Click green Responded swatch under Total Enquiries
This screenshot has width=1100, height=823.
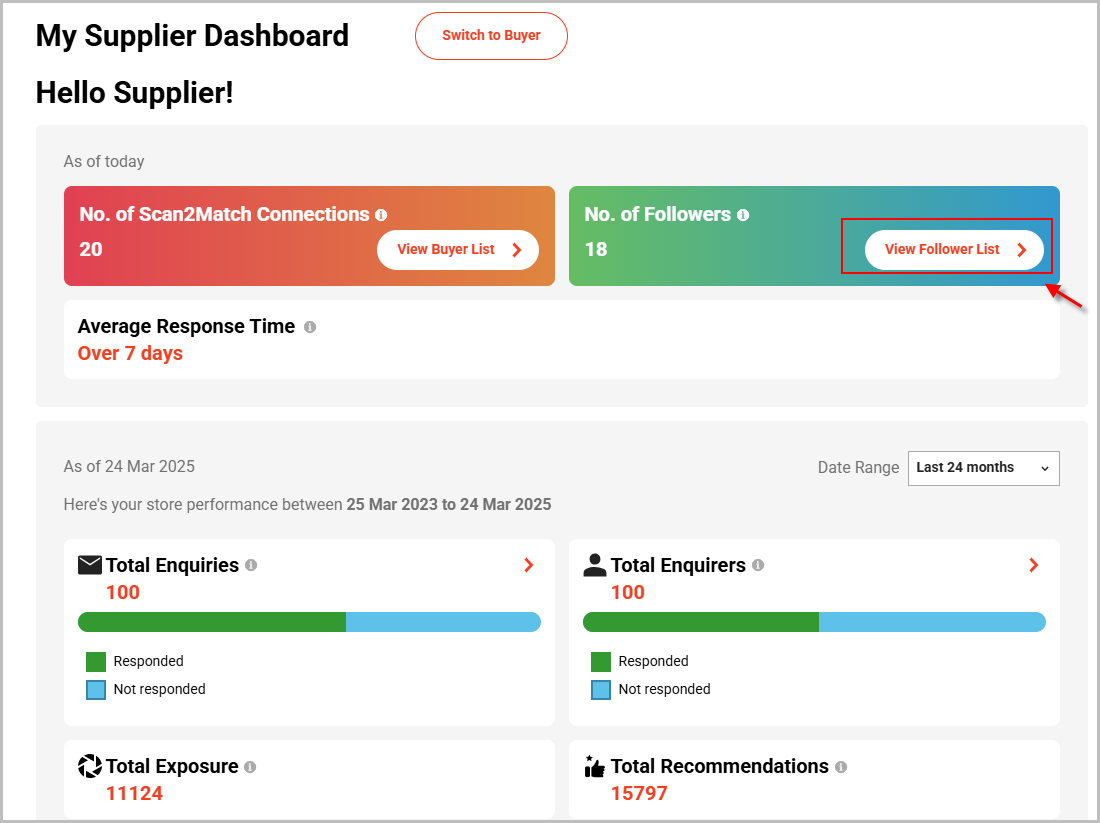coord(96,662)
